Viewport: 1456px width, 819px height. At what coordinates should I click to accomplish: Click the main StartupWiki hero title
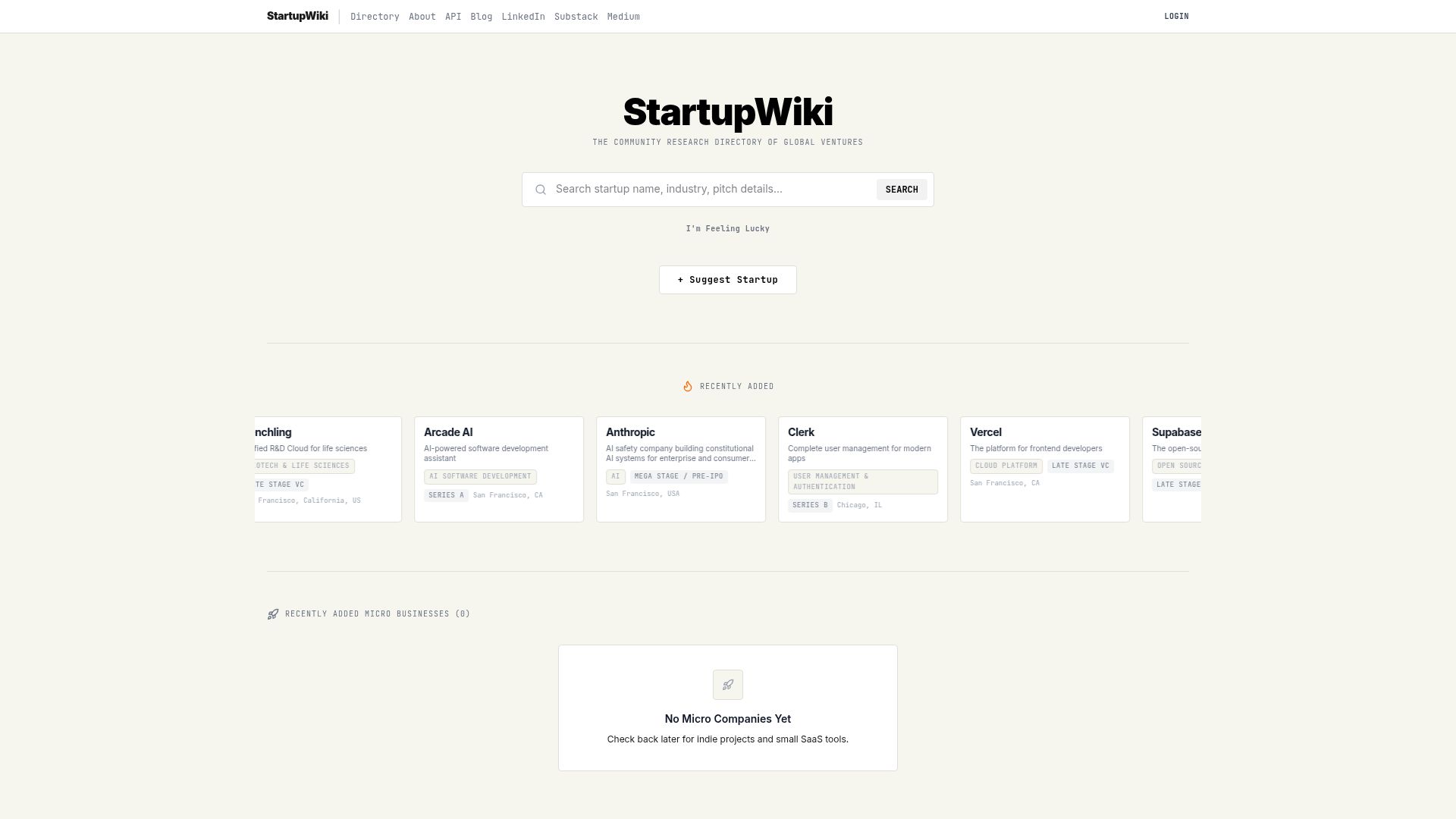(728, 112)
